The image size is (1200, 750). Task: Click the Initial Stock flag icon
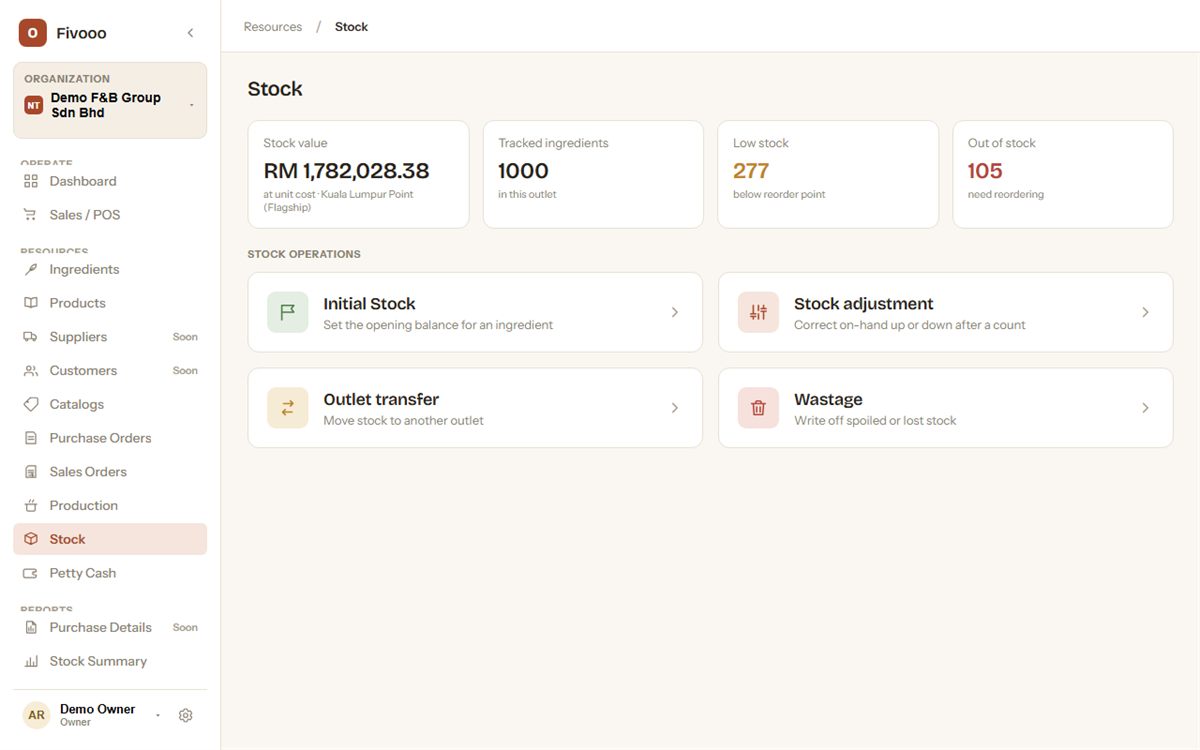tap(287, 312)
